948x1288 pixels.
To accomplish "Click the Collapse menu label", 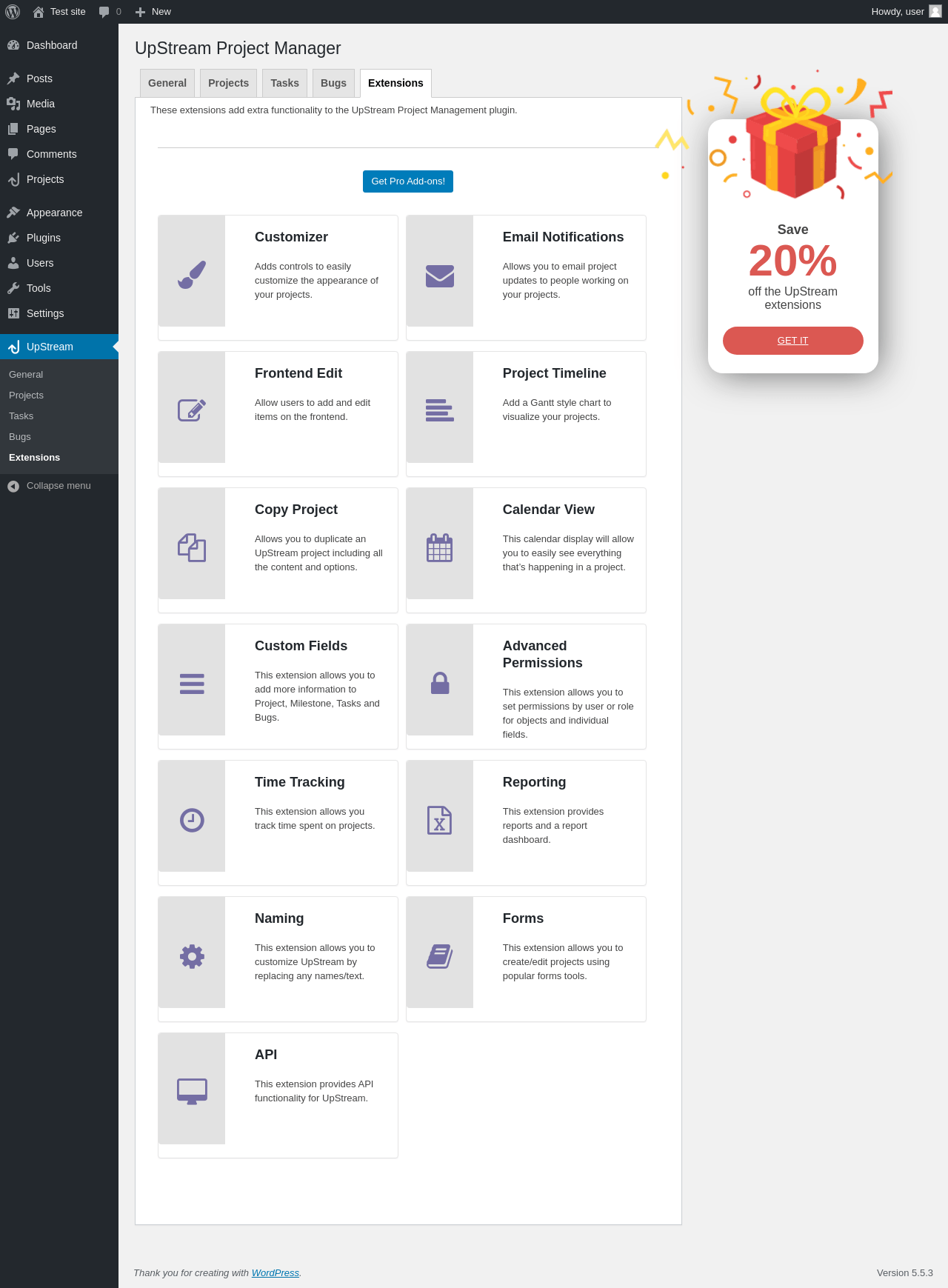I will 59,486.
